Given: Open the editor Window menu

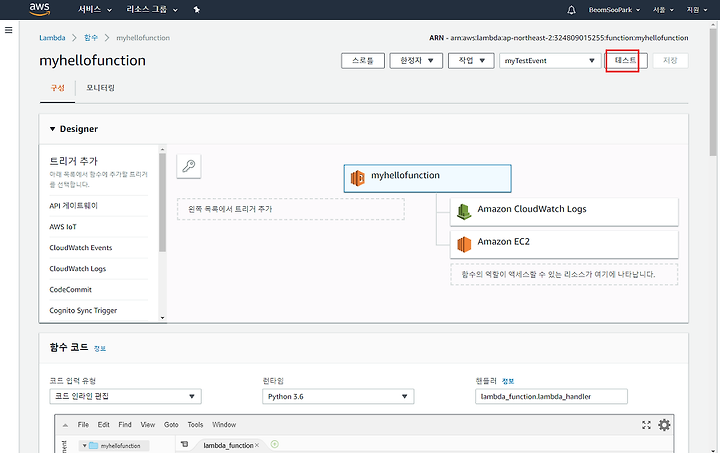Looking at the screenshot, I should coord(224,425).
